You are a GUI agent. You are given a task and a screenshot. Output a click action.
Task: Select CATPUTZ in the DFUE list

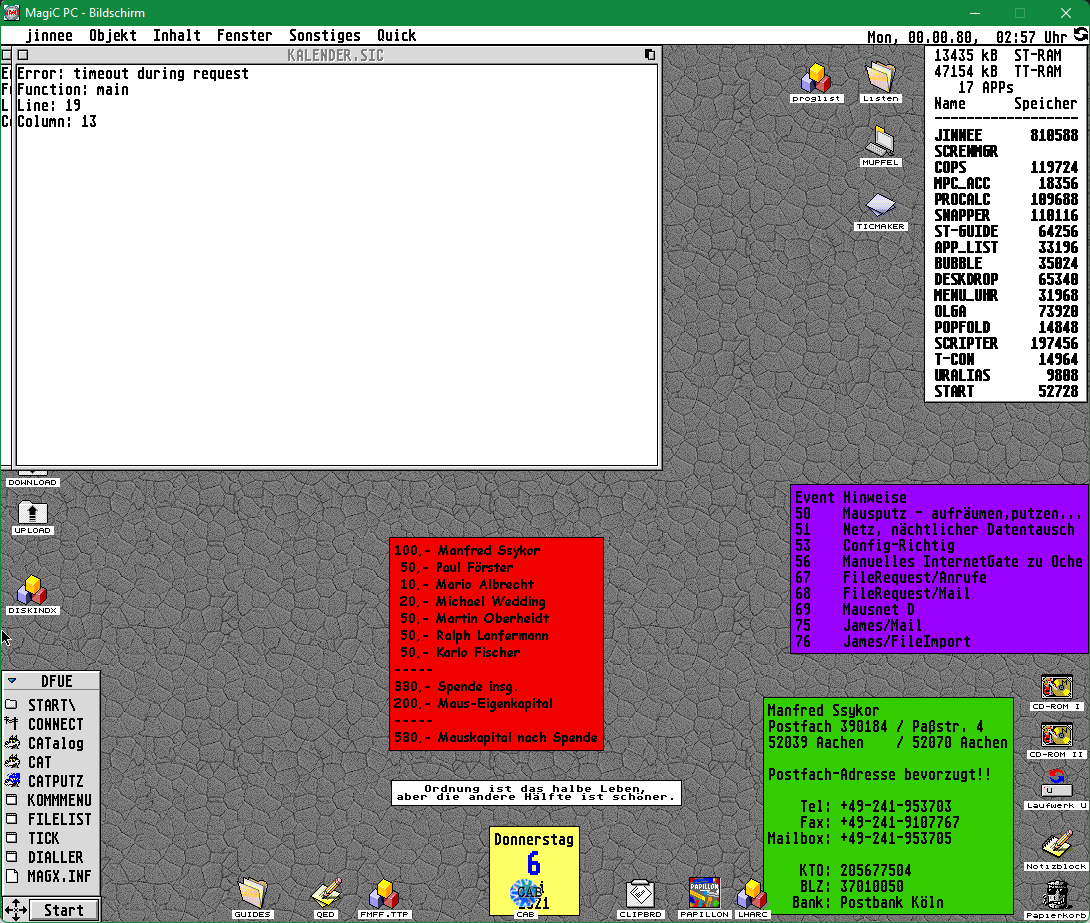point(55,781)
